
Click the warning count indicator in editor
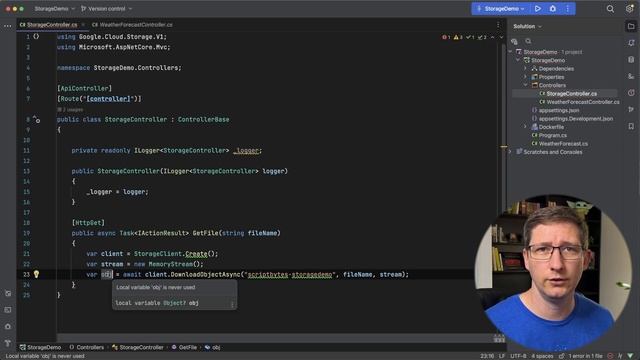pos(458,37)
